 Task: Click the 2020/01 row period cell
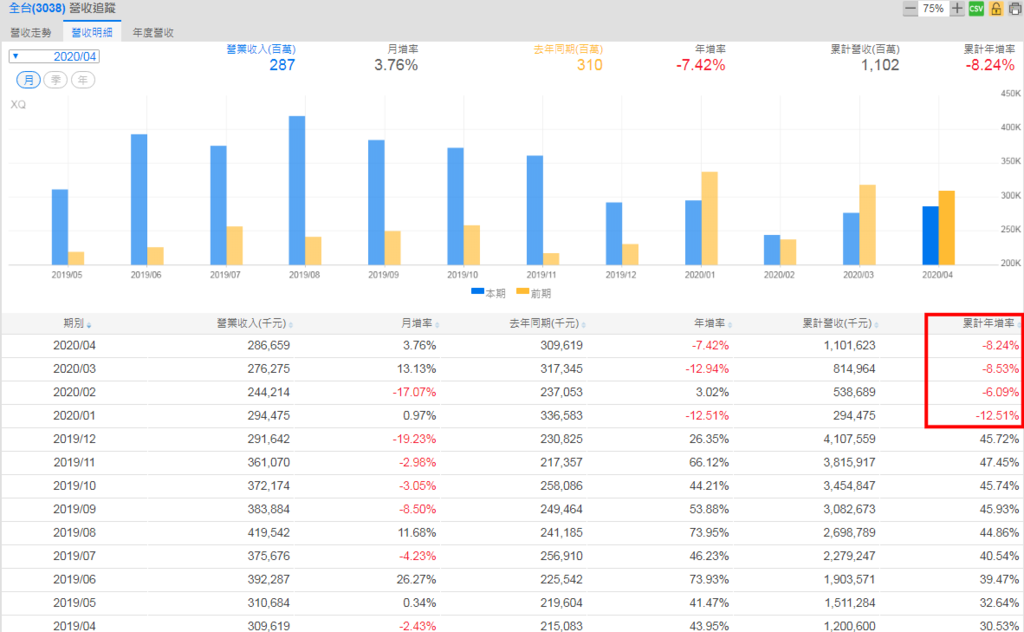pos(74,416)
